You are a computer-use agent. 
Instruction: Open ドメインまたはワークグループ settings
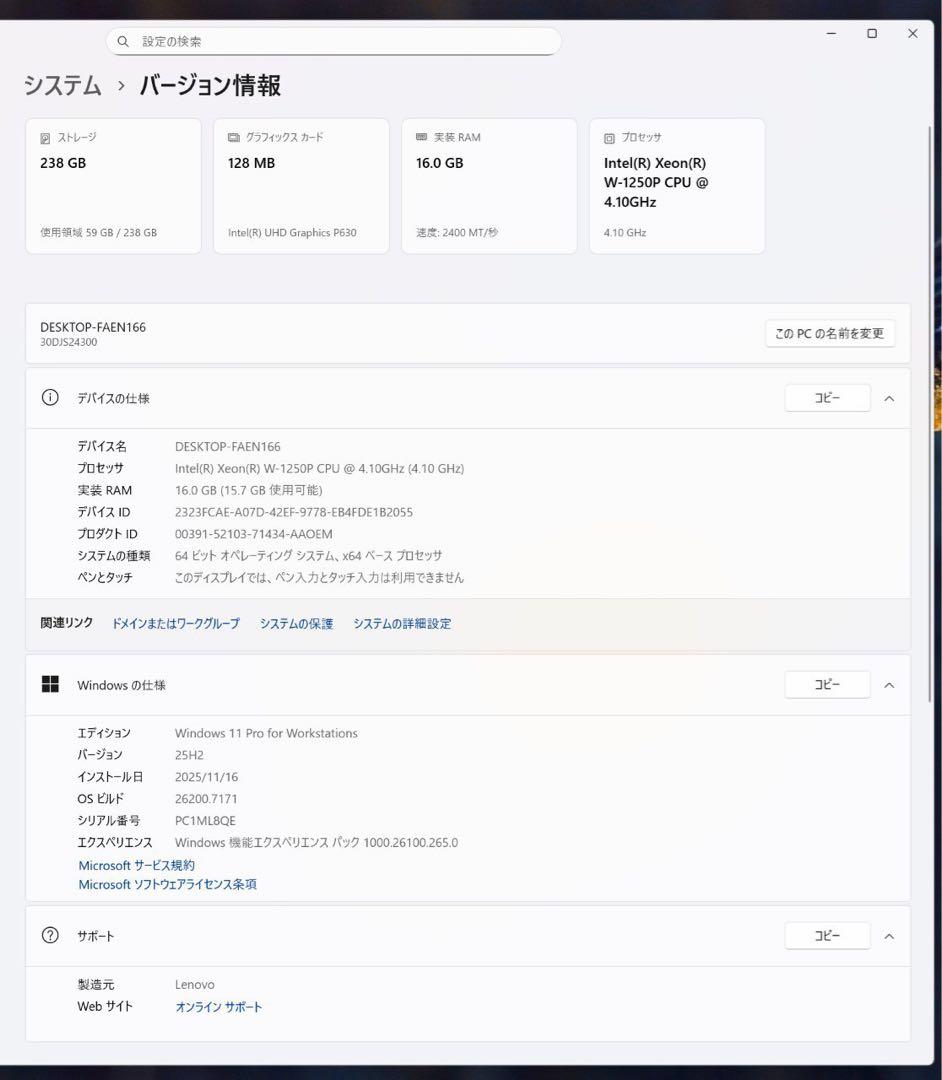(175, 623)
